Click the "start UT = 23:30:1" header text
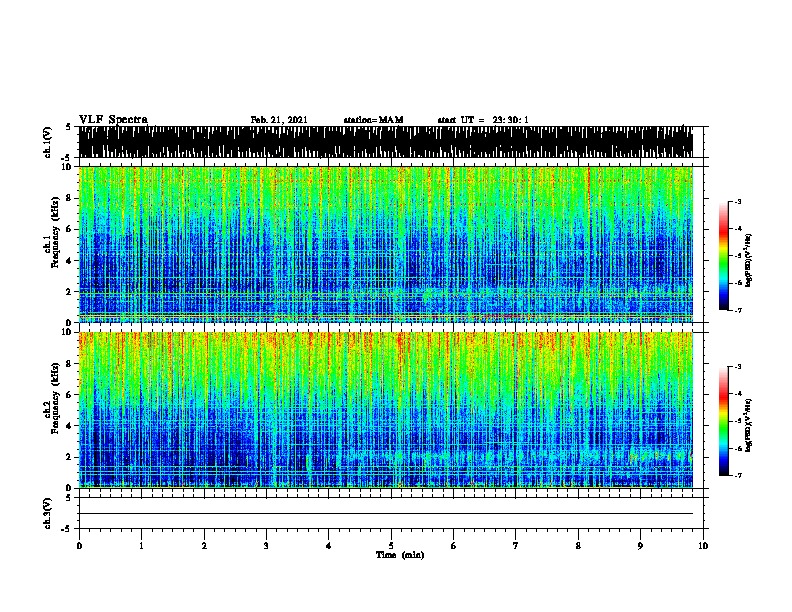The image size is (792, 612). (x=483, y=120)
